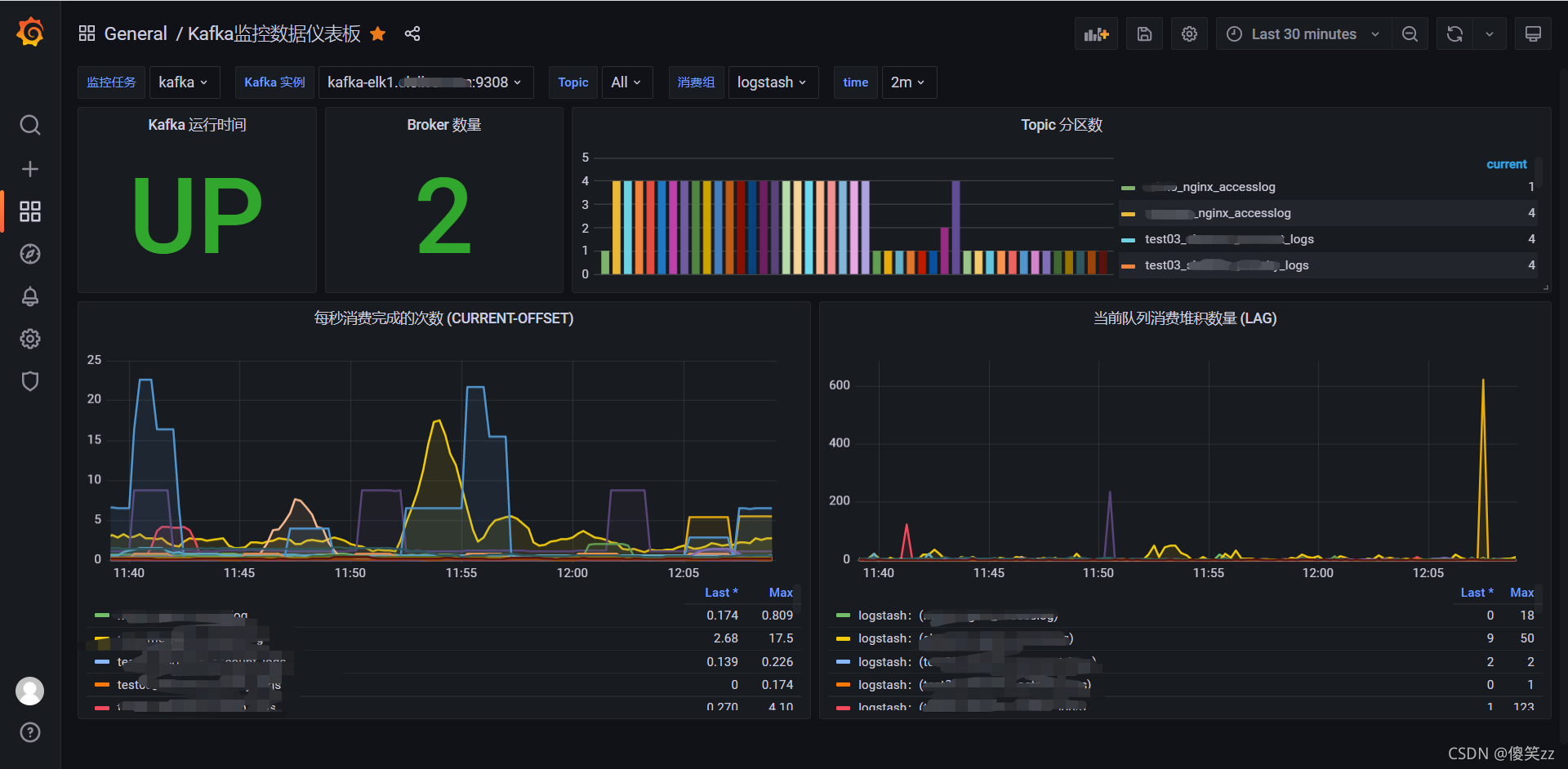Click the user avatar in sidebar
The width and height of the screenshot is (1568, 769).
[30, 691]
